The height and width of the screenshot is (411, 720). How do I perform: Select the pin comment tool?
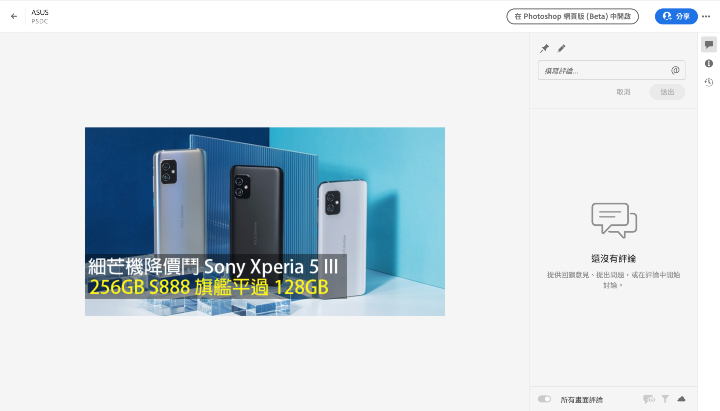(545, 48)
